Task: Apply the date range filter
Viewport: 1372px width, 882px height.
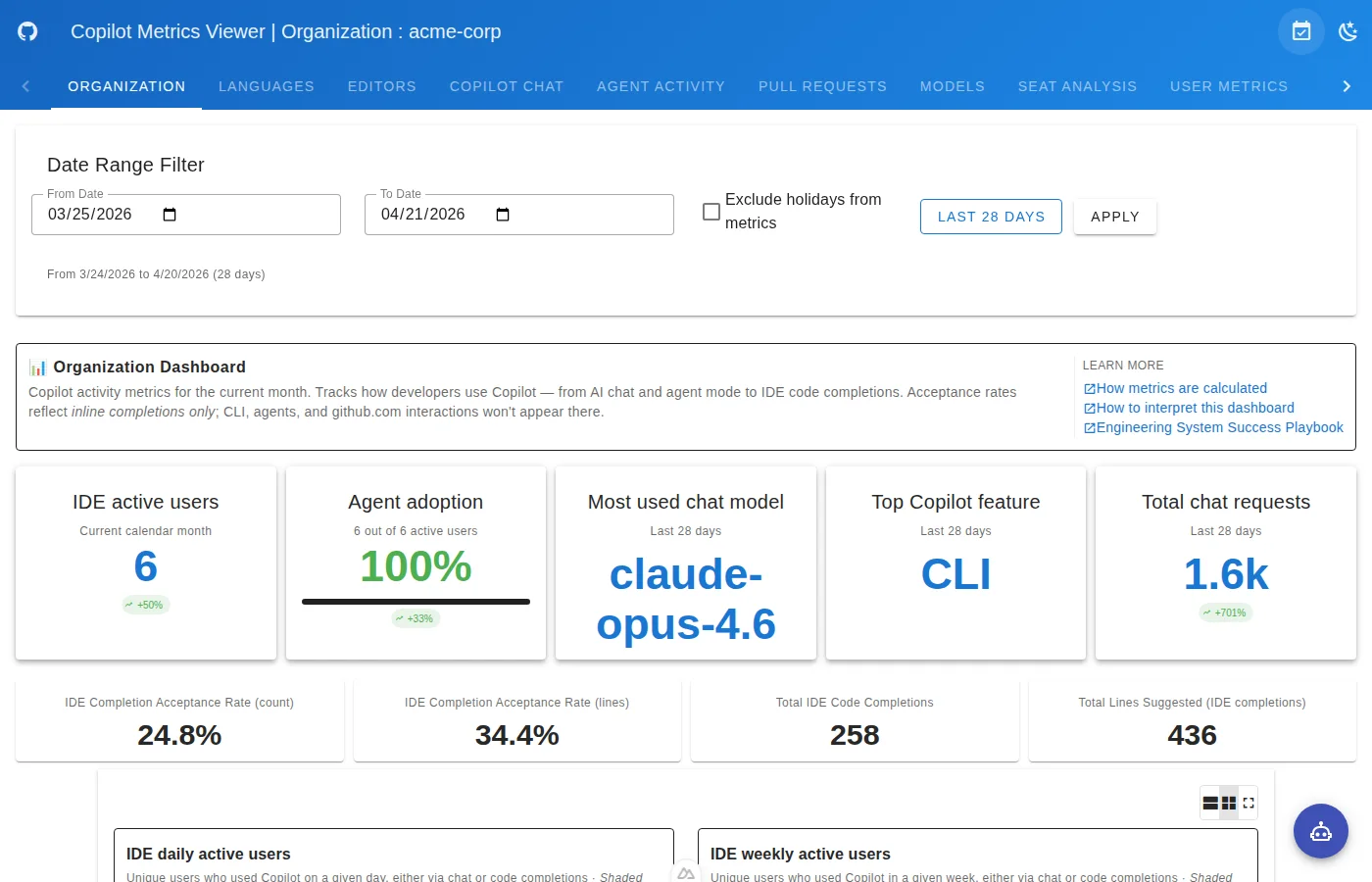Action: tap(1115, 217)
